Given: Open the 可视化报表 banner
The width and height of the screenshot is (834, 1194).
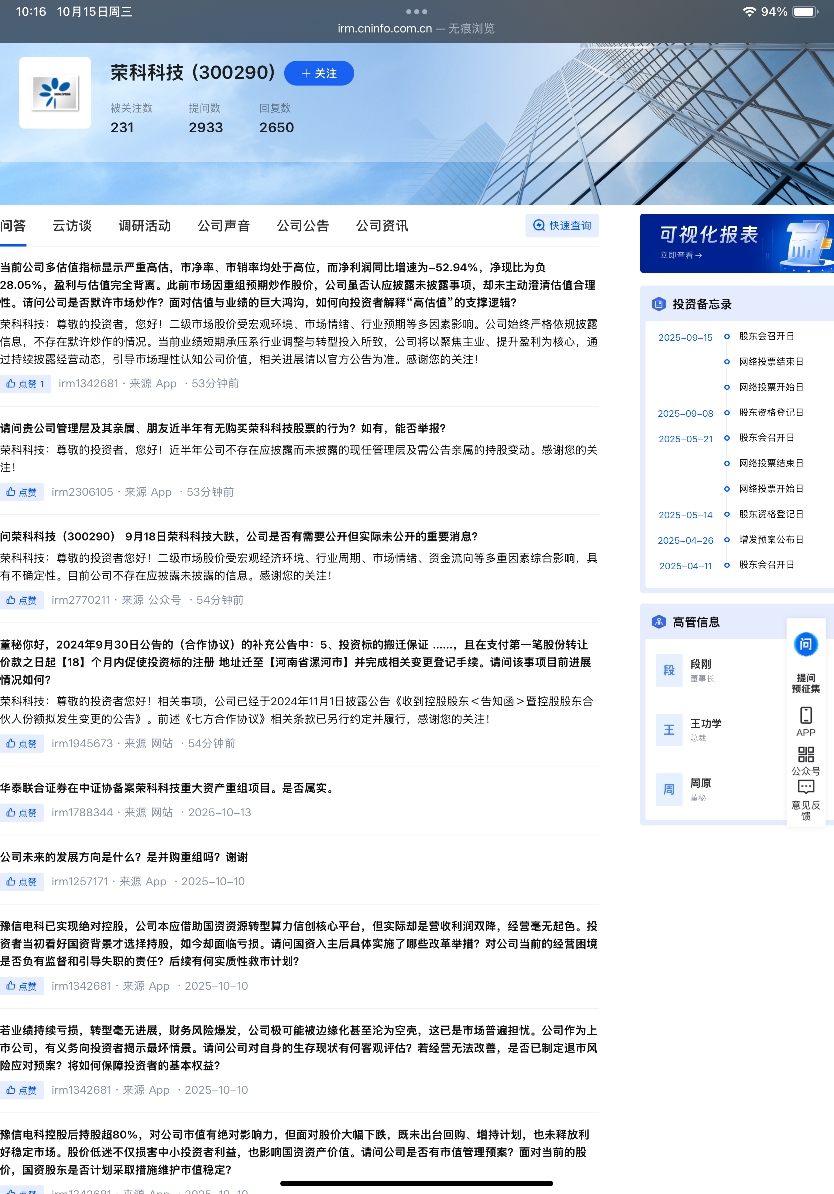Looking at the screenshot, I should 737,243.
